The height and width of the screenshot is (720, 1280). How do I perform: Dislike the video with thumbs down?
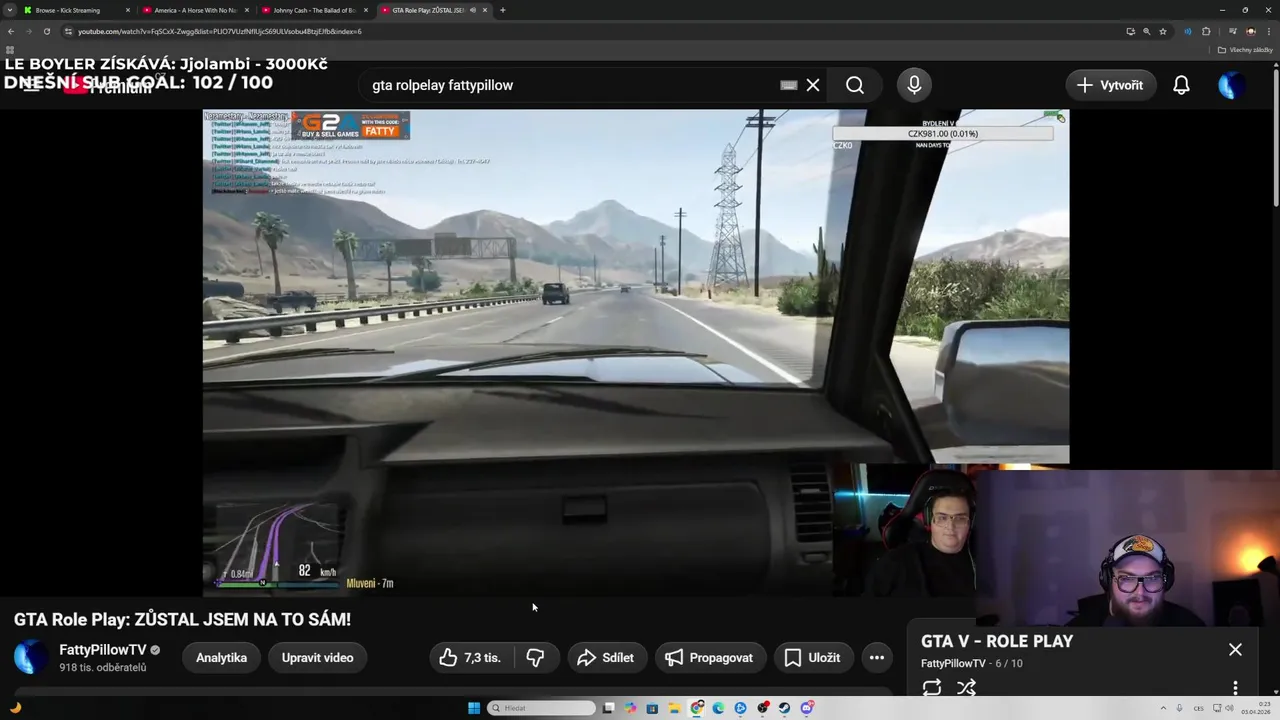535,657
